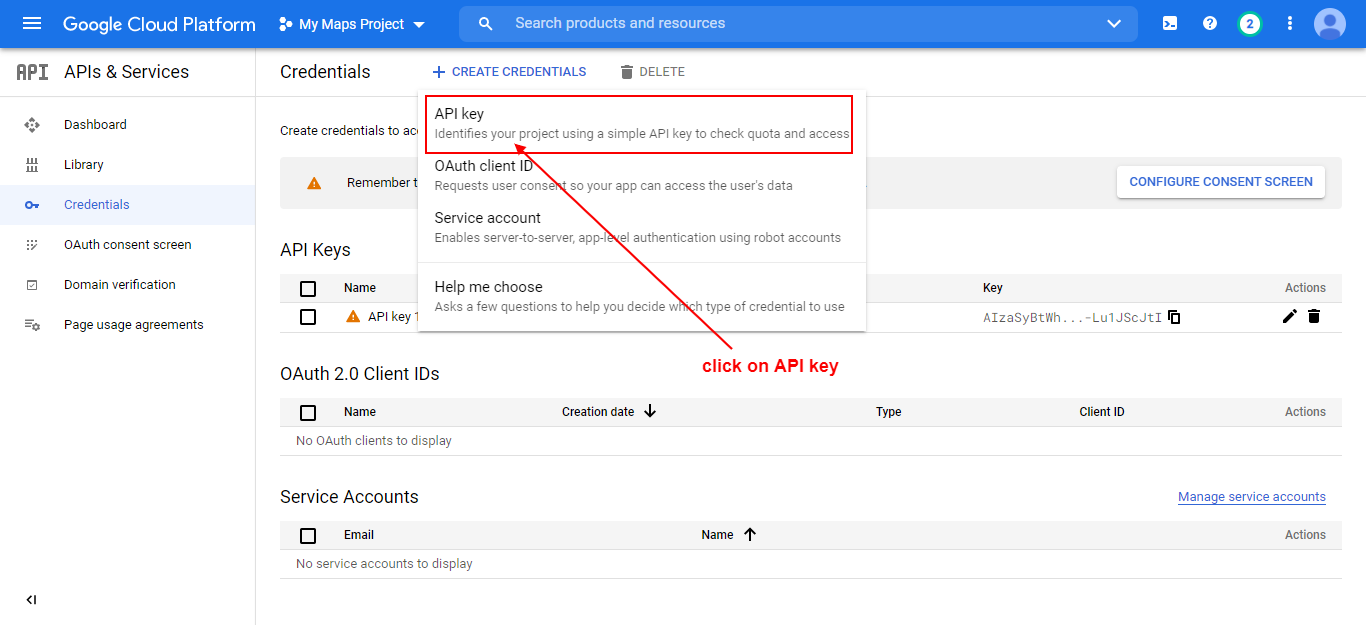1366x625 pixels.
Task: Open Dashboard in sidebar
Action: 95,125
